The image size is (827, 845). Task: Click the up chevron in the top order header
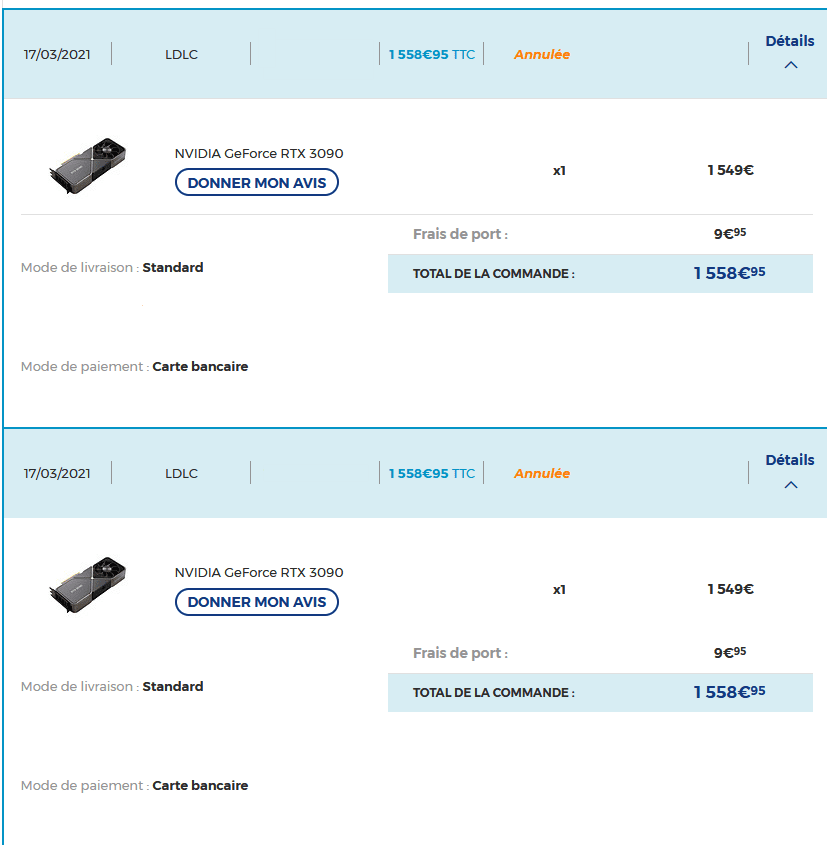tap(791, 65)
